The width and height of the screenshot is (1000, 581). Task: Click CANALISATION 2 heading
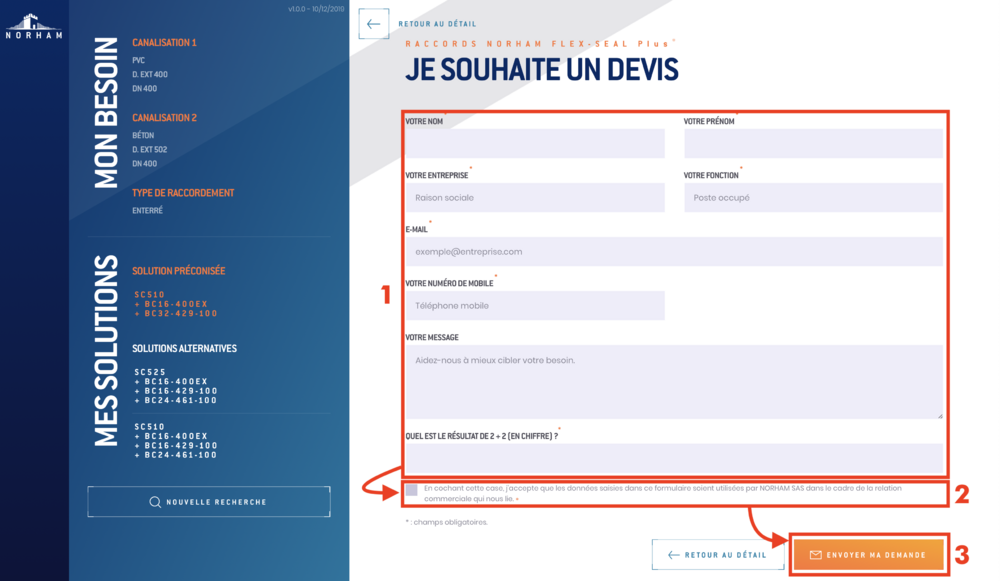[165, 118]
